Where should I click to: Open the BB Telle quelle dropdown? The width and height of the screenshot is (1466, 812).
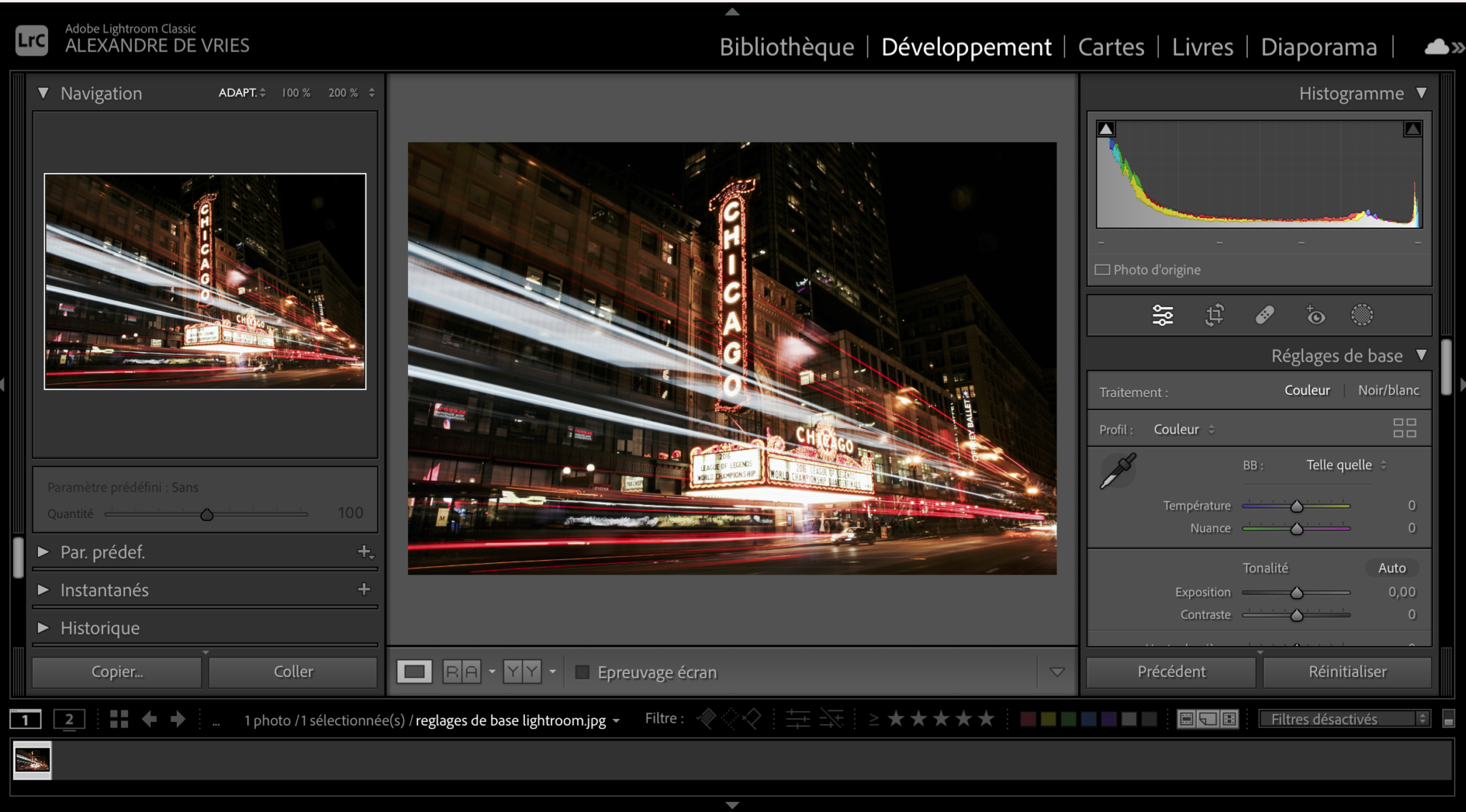coord(1346,465)
